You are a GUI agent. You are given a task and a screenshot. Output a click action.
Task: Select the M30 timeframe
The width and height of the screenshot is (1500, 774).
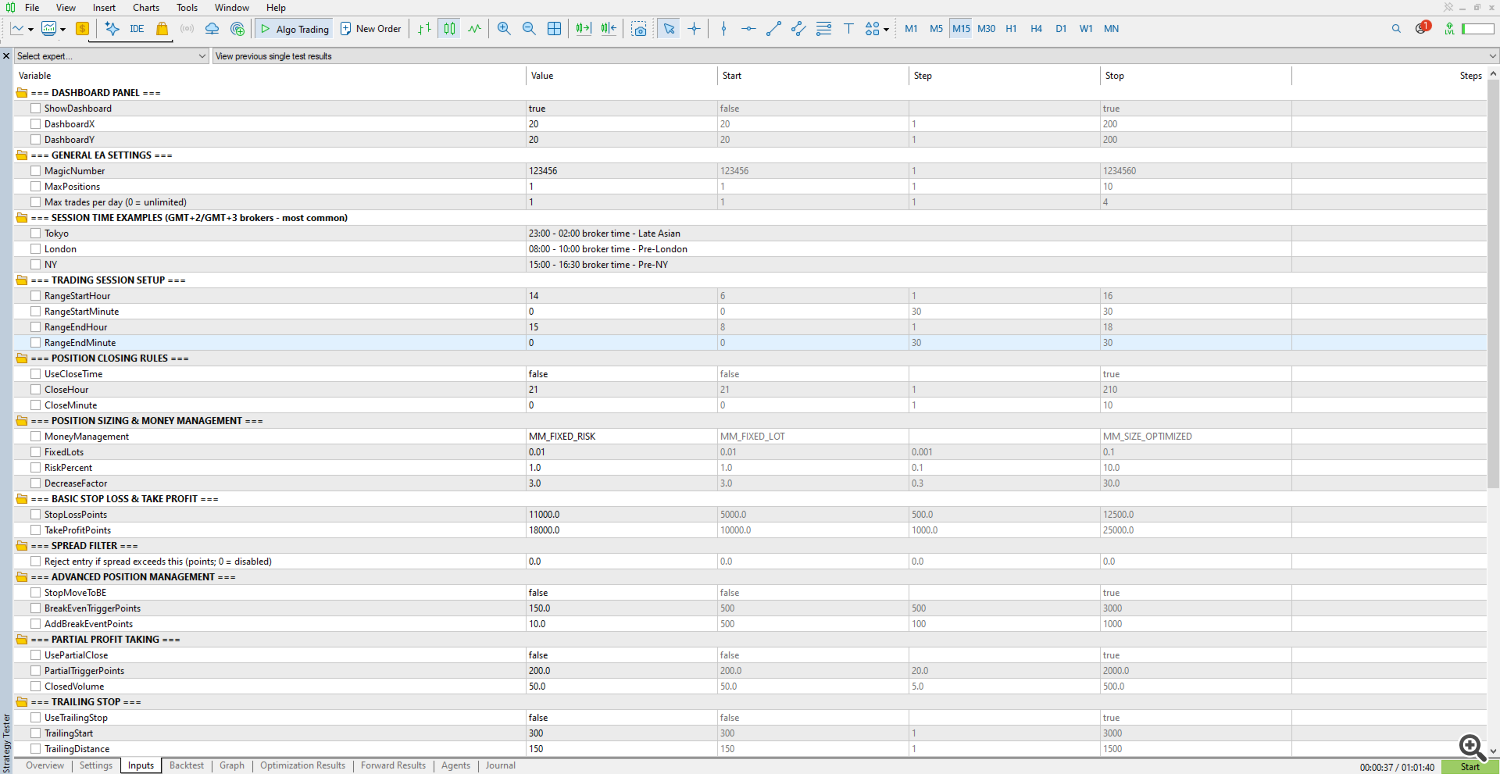coord(986,29)
